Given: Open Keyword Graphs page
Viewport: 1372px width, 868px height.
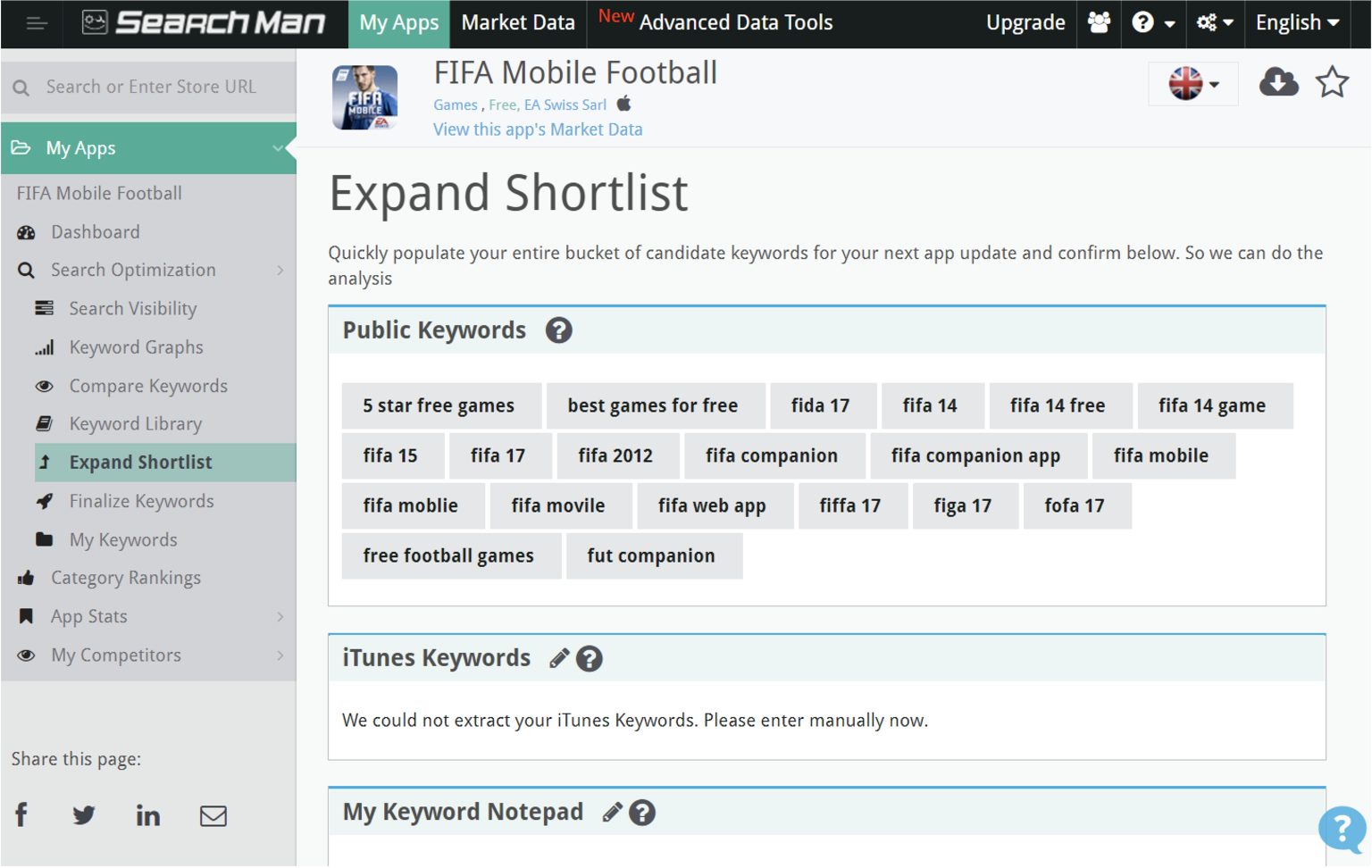Looking at the screenshot, I should click(x=136, y=347).
